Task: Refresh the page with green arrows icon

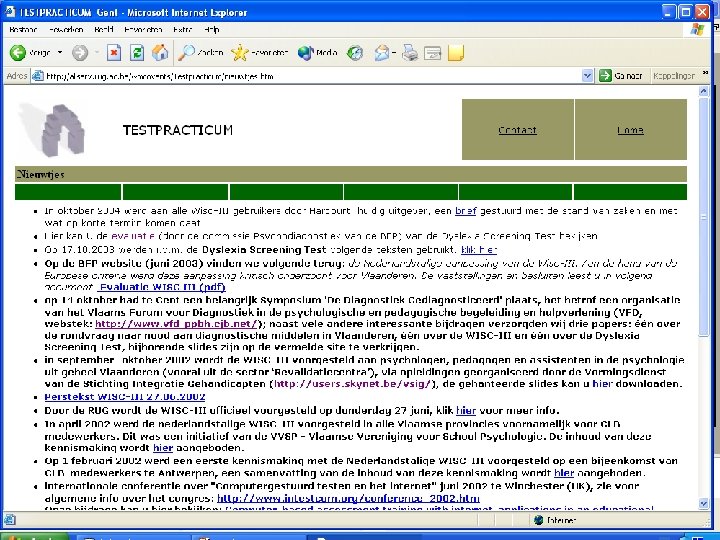Action: (x=137, y=53)
